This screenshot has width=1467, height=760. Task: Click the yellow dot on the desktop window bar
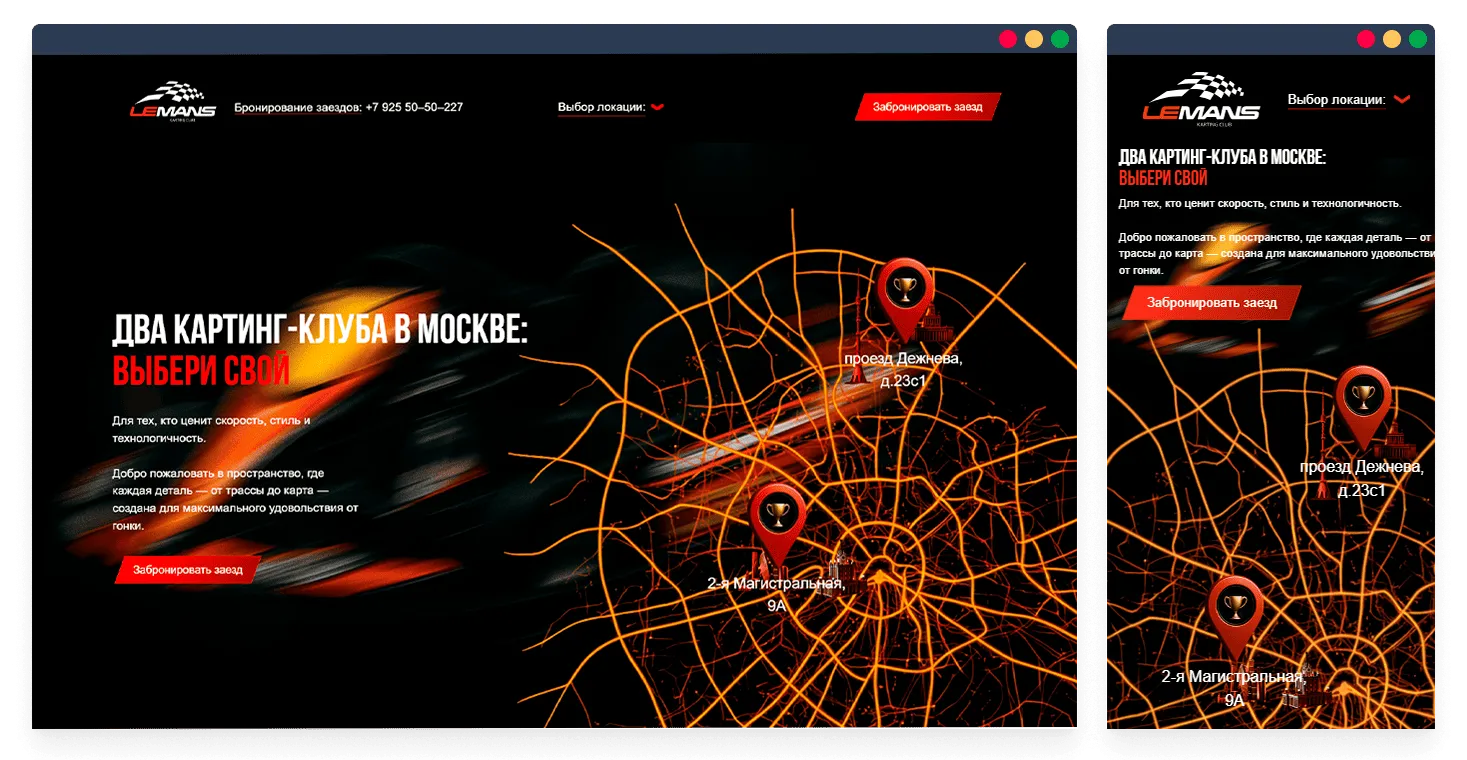tap(1034, 39)
